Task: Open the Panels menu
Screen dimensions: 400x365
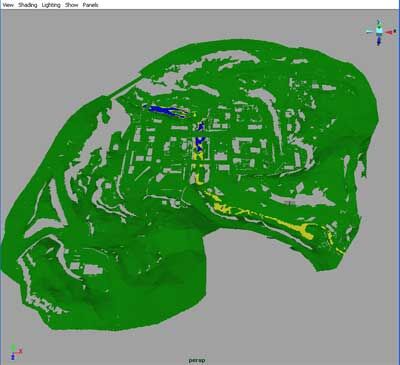Action: (90, 5)
